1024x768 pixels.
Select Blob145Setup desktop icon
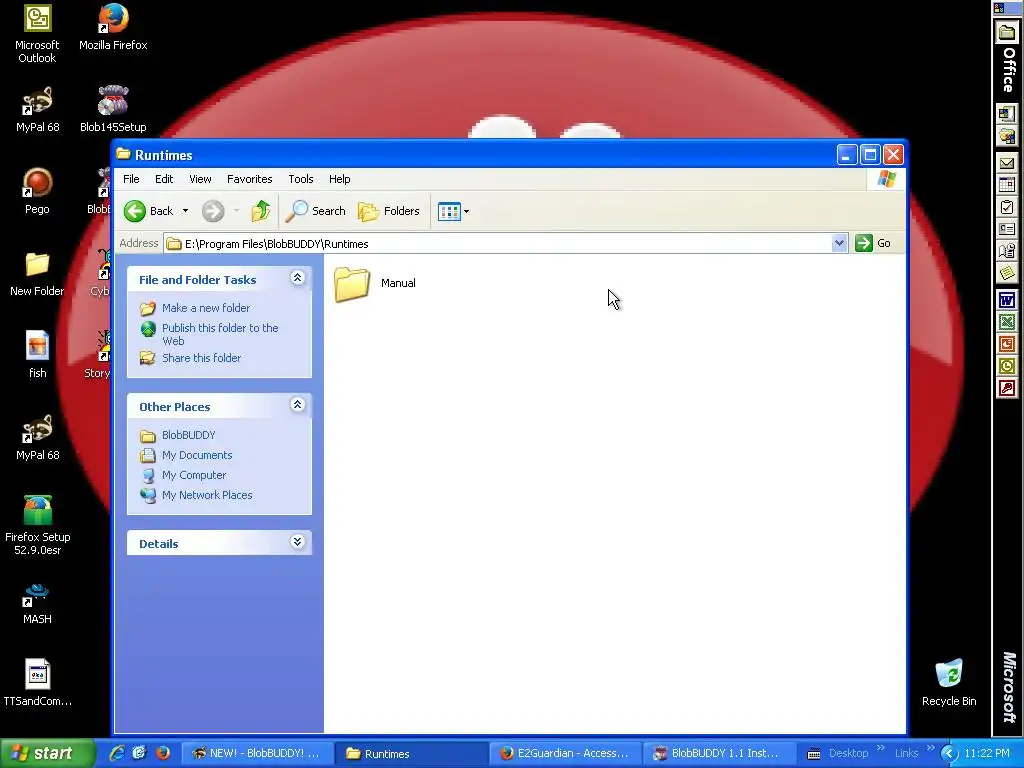(x=113, y=110)
